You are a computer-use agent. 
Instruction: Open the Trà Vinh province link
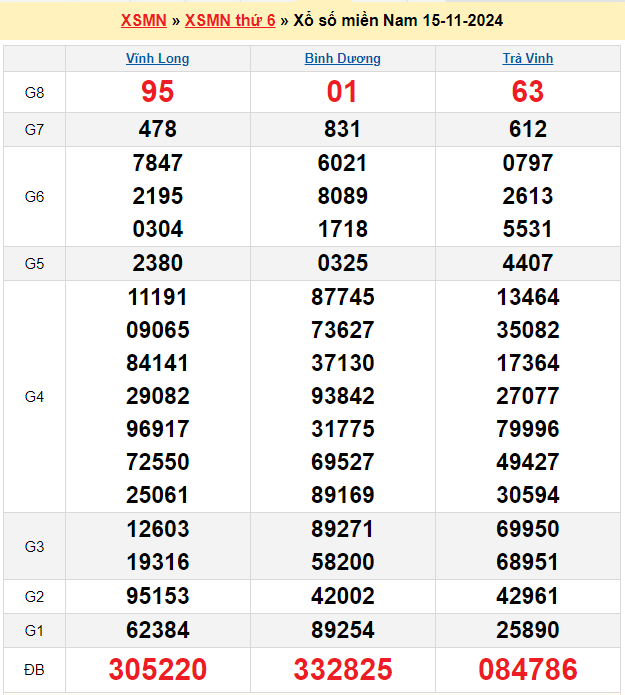(x=527, y=59)
